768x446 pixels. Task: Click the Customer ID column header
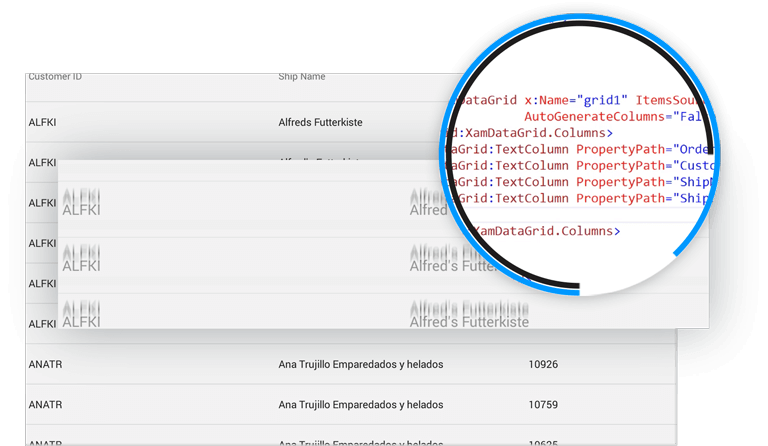(55, 77)
